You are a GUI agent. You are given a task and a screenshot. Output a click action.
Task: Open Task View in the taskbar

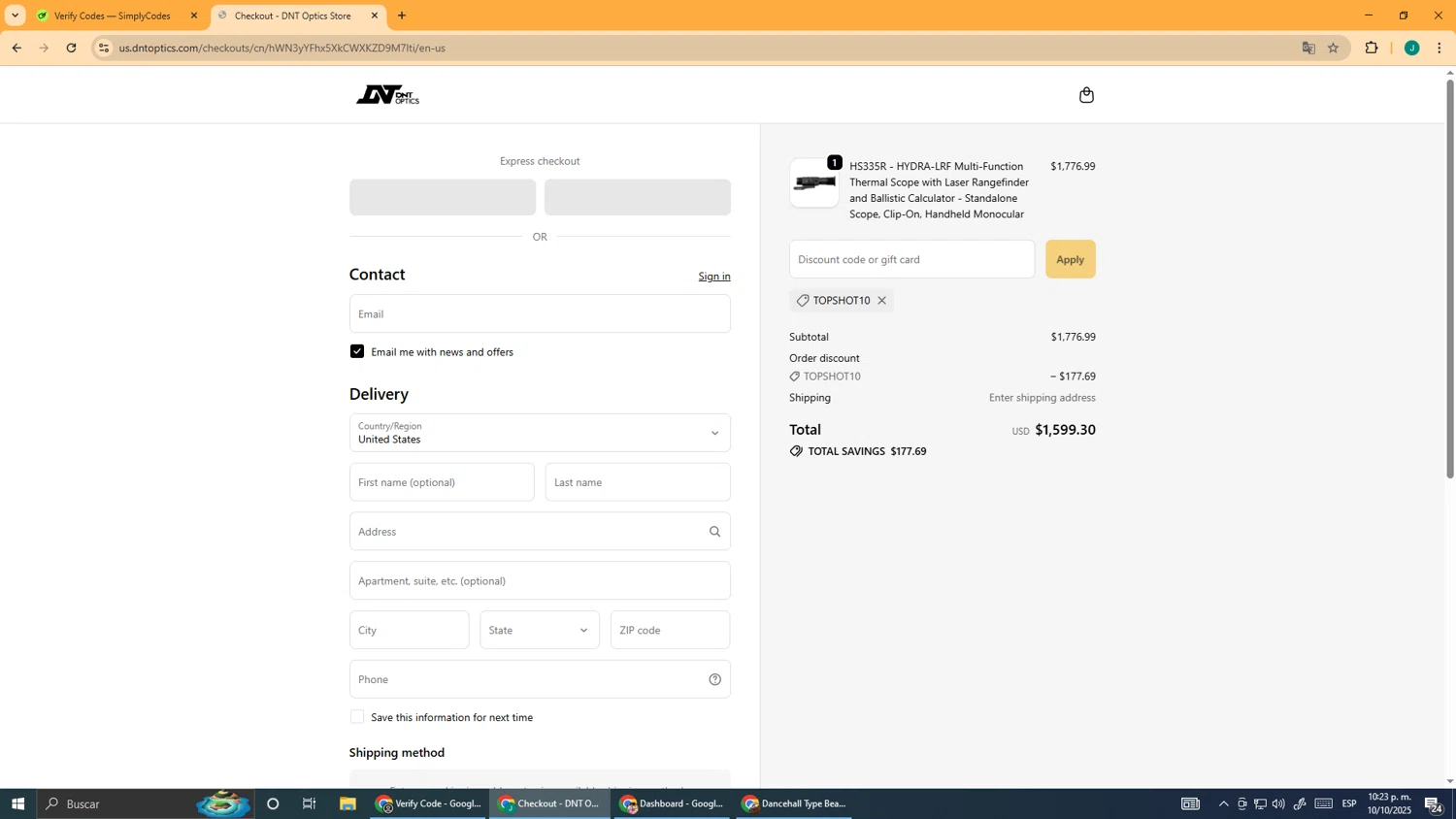(x=310, y=803)
